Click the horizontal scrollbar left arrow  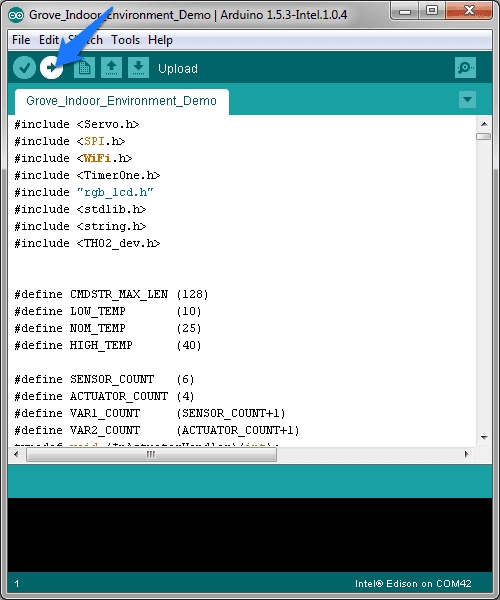16,454
